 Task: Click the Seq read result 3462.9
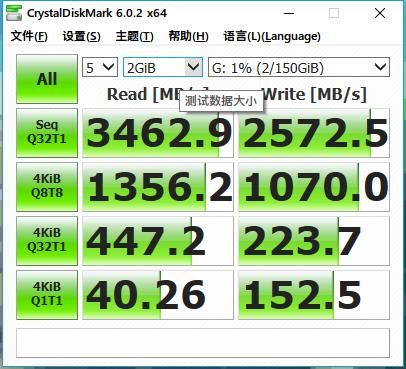(158, 133)
